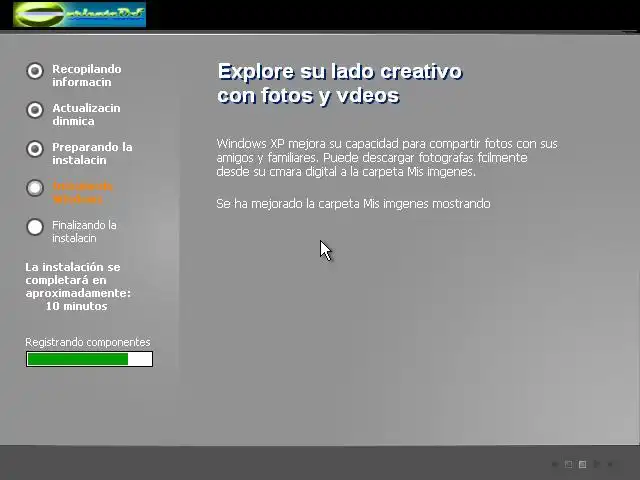The image size is (640, 480).
Task: Click the Preparando la instalacin step bullet
Action: [x=35, y=149]
